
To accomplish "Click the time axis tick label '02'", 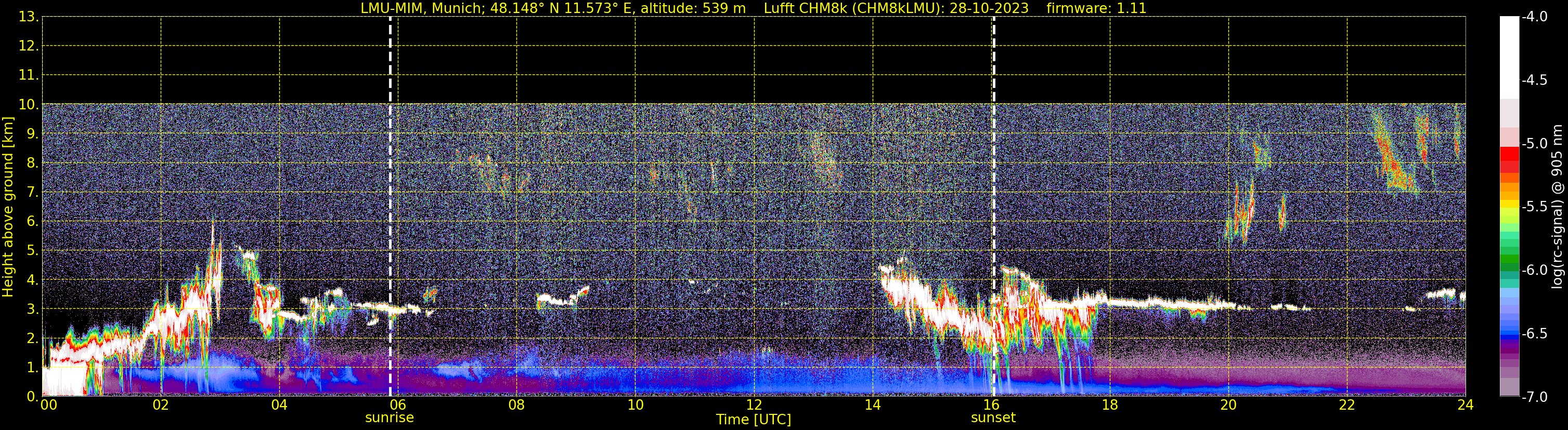I will (161, 405).
